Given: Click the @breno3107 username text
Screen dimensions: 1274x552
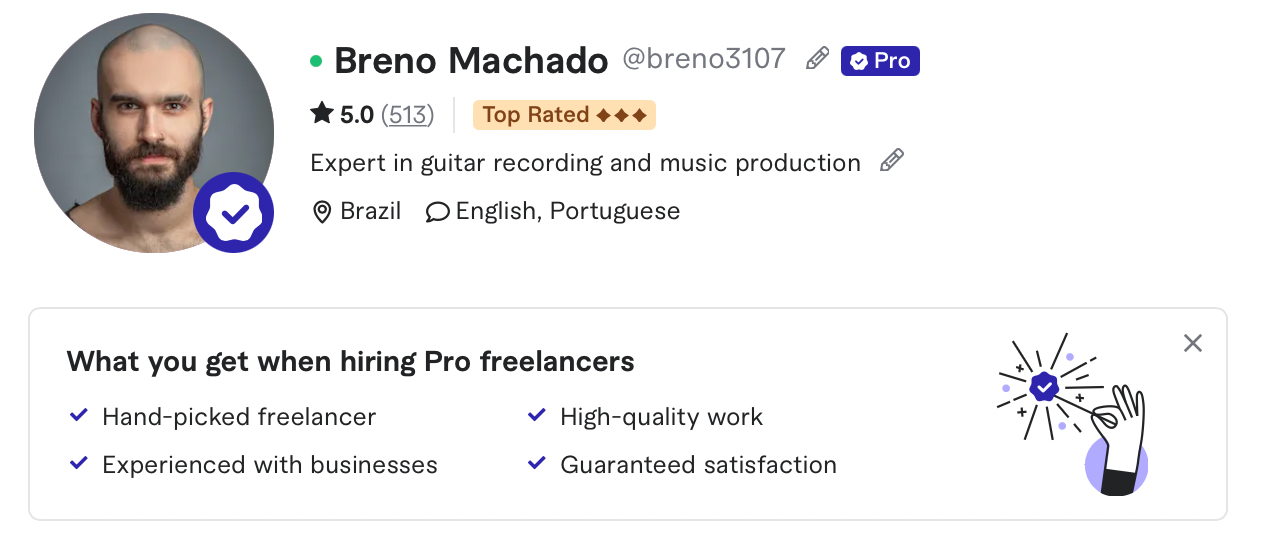Looking at the screenshot, I should pos(704,59).
